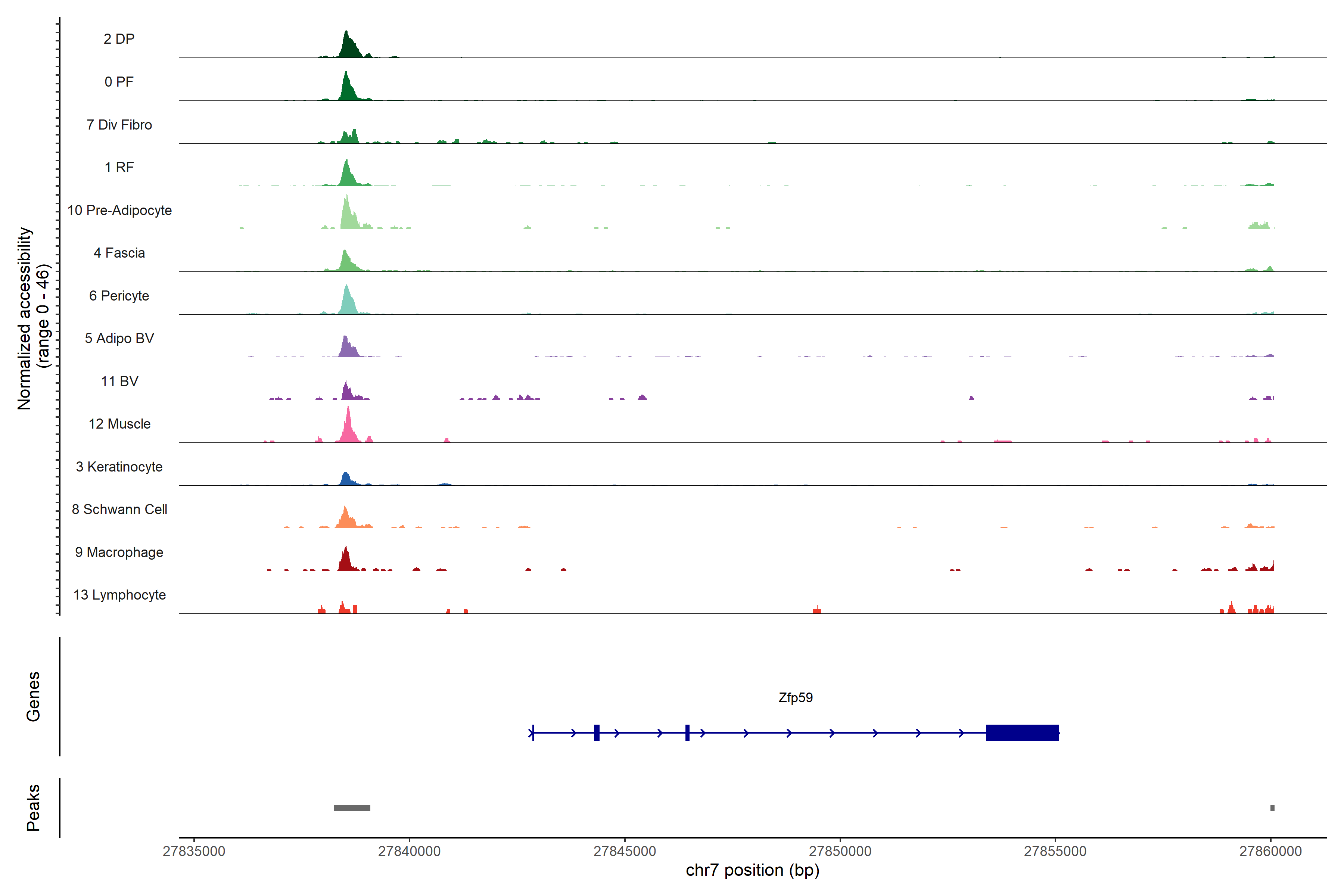
Task: Click the 0 PF track label
Action: pyautogui.click(x=119, y=82)
